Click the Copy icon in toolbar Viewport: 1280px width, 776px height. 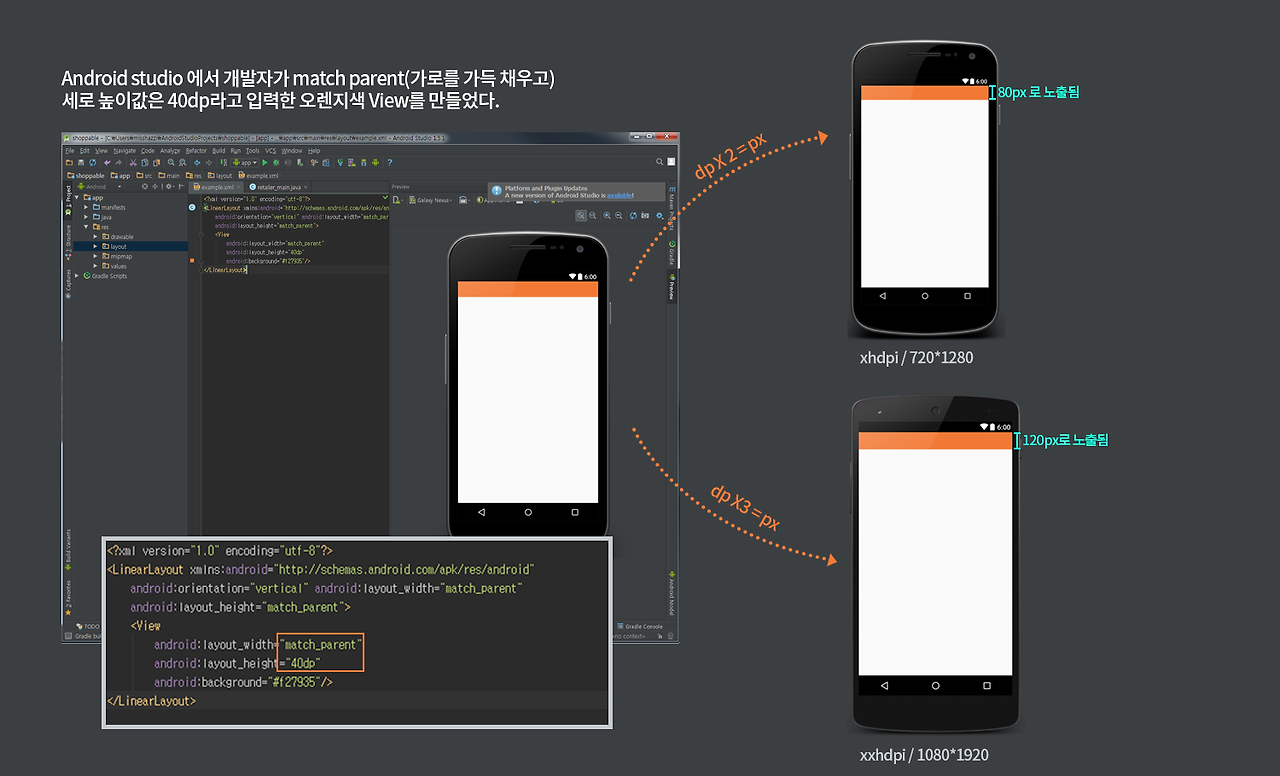pyautogui.click(x=144, y=162)
